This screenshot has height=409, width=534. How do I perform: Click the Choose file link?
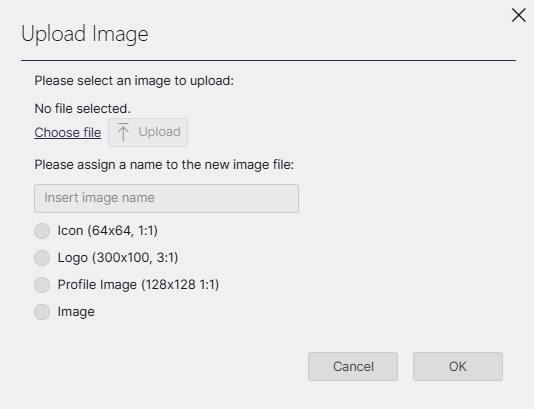tap(68, 132)
